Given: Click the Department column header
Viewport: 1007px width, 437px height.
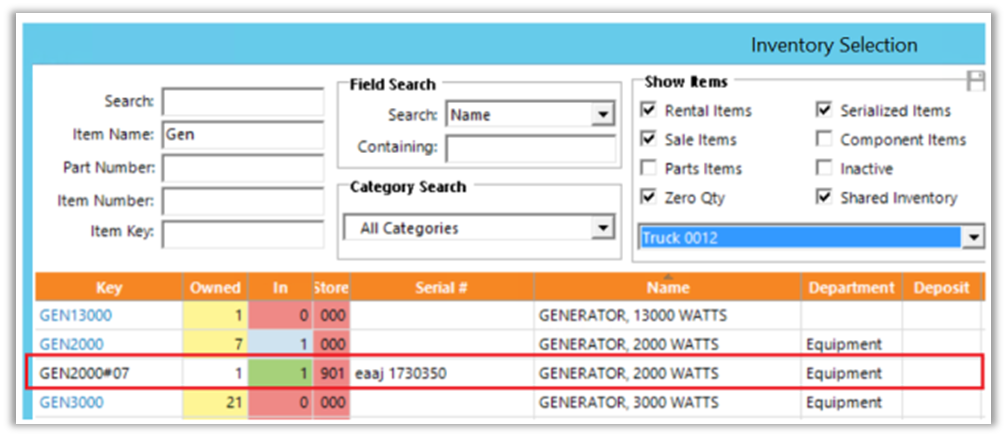Looking at the screenshot, I should (851, 288).
